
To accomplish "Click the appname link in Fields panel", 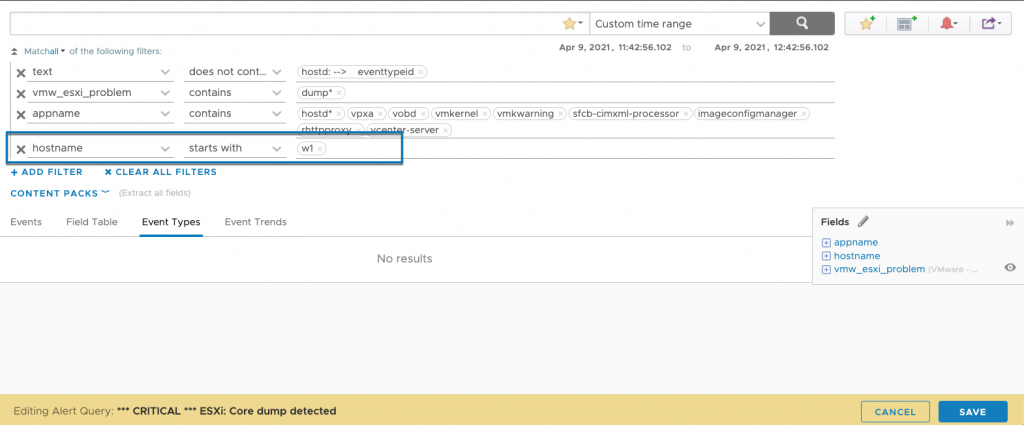I will [856, 242].
